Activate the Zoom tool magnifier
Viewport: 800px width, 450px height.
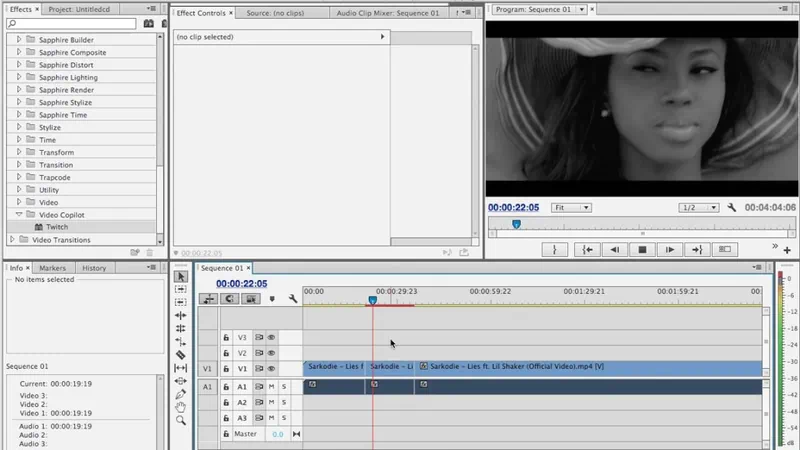click(x=181, y=421)
